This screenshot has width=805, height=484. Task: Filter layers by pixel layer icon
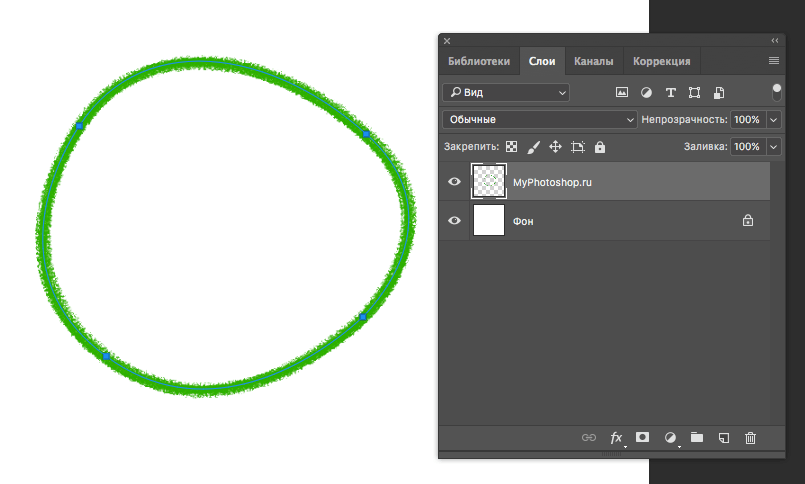[x=622, y=92]
